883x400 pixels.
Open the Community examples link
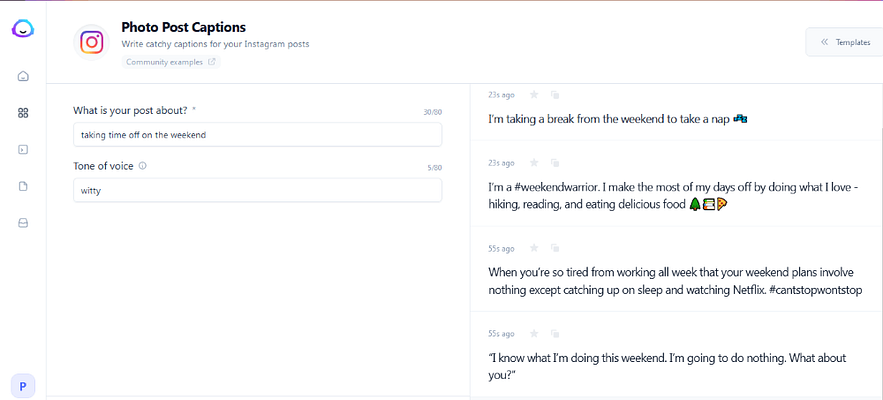(x=171, y=62)
